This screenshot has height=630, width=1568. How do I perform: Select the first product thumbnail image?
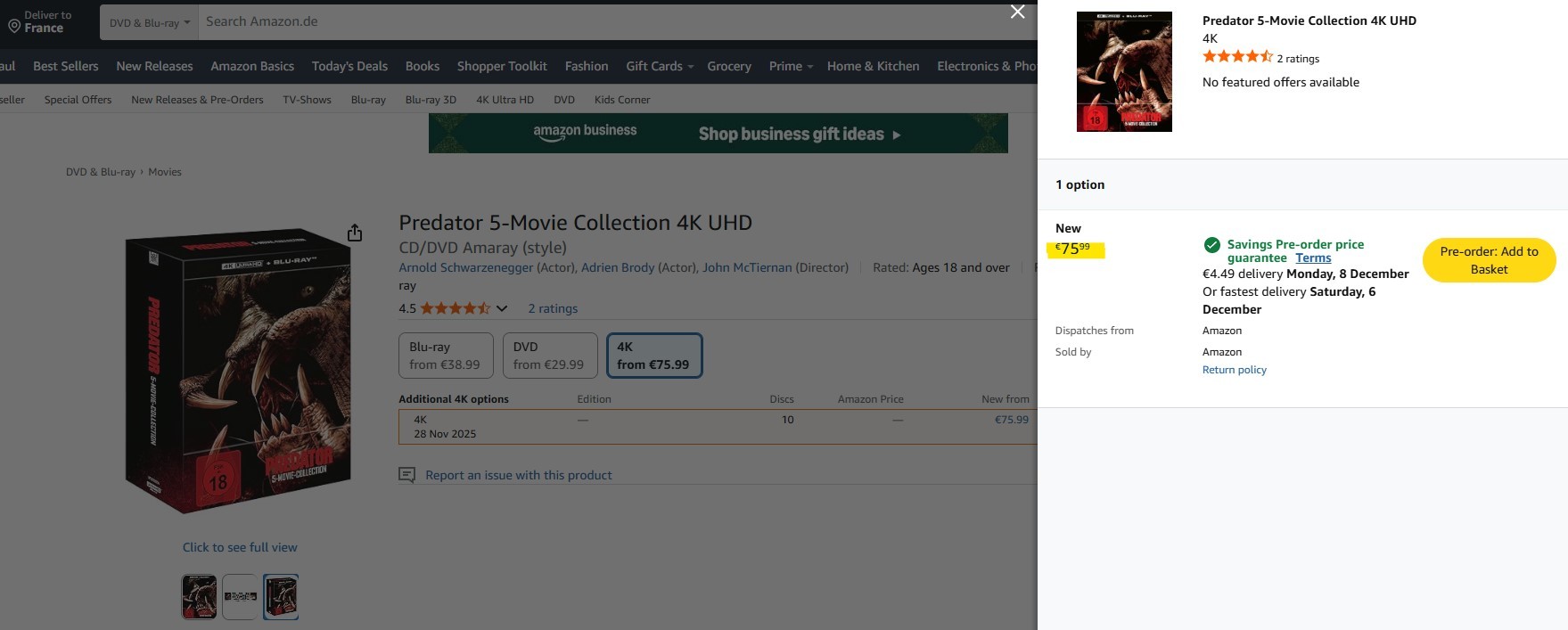click(199, 596)
